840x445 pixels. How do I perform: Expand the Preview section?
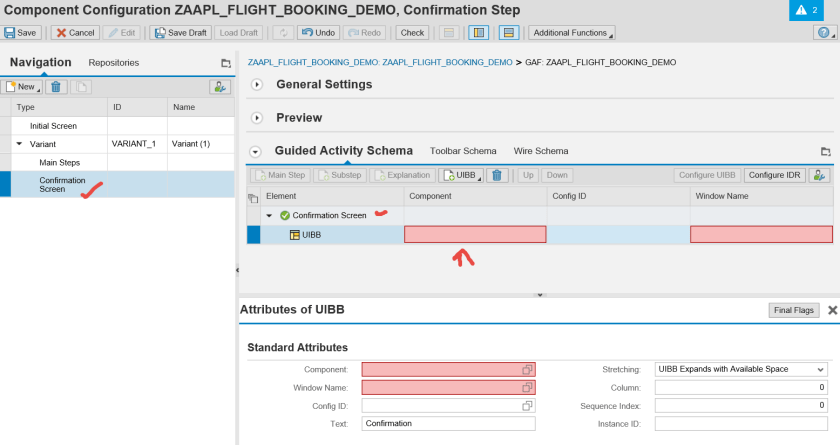(x=257, y=118)
